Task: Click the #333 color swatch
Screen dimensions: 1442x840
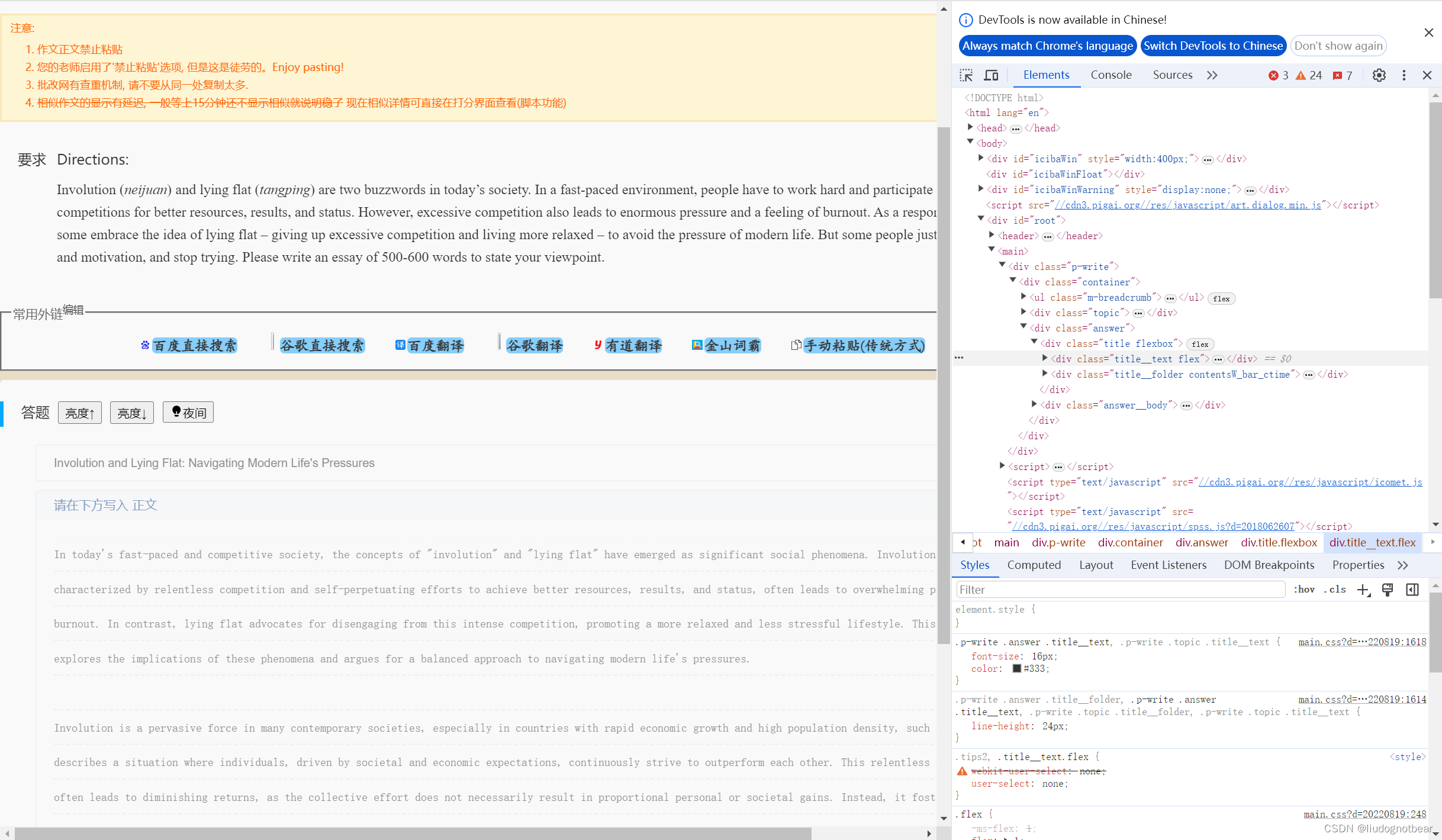Action: click(1017, 669)
